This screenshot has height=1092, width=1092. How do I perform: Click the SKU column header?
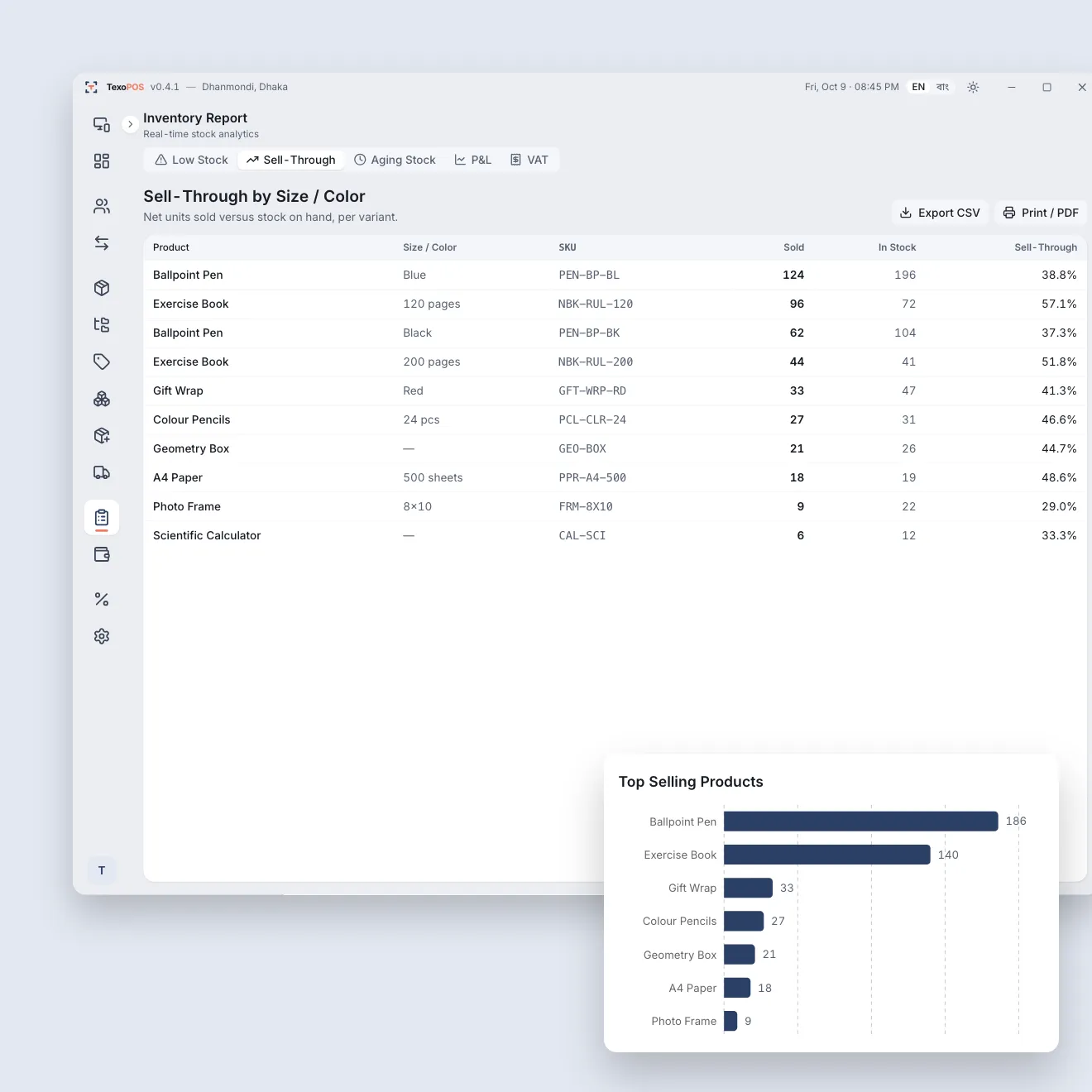coord(568,247)
